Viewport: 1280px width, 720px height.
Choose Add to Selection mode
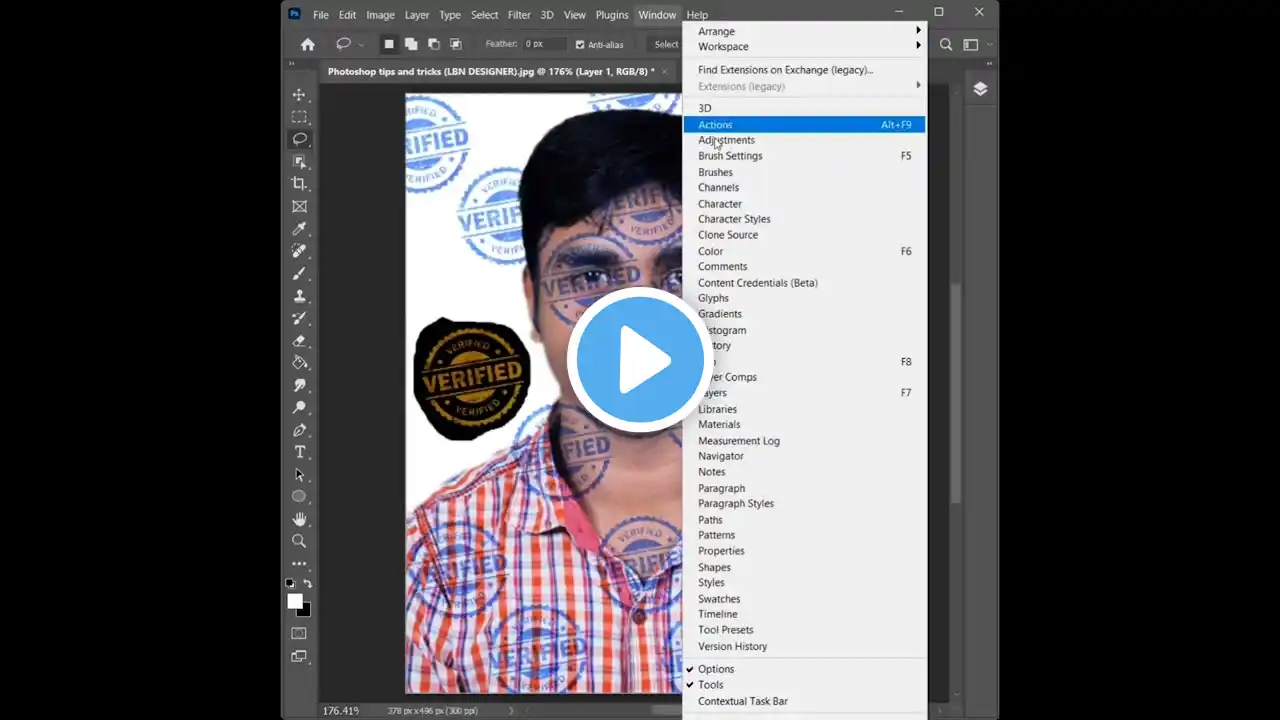(411, 44)
